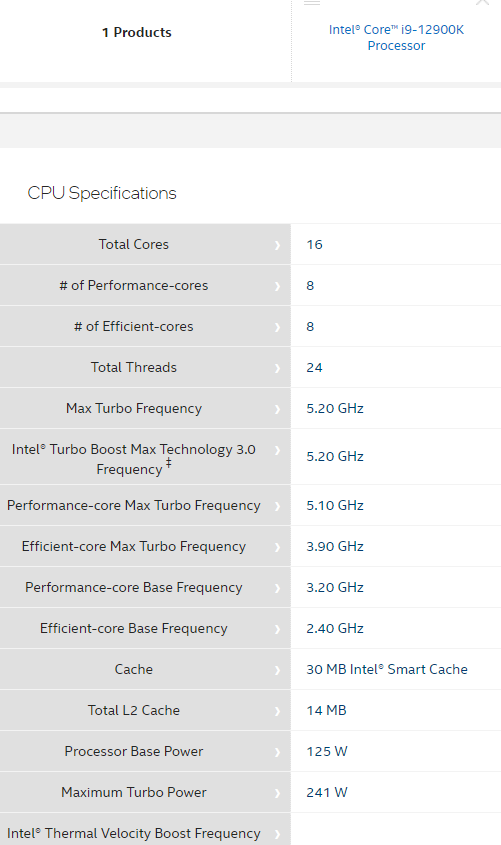Viewport: 501px width, 845px height.
Task: Open the Thermal Velocity Boost Frequency info chevron
Action: [x=277, y=834]
